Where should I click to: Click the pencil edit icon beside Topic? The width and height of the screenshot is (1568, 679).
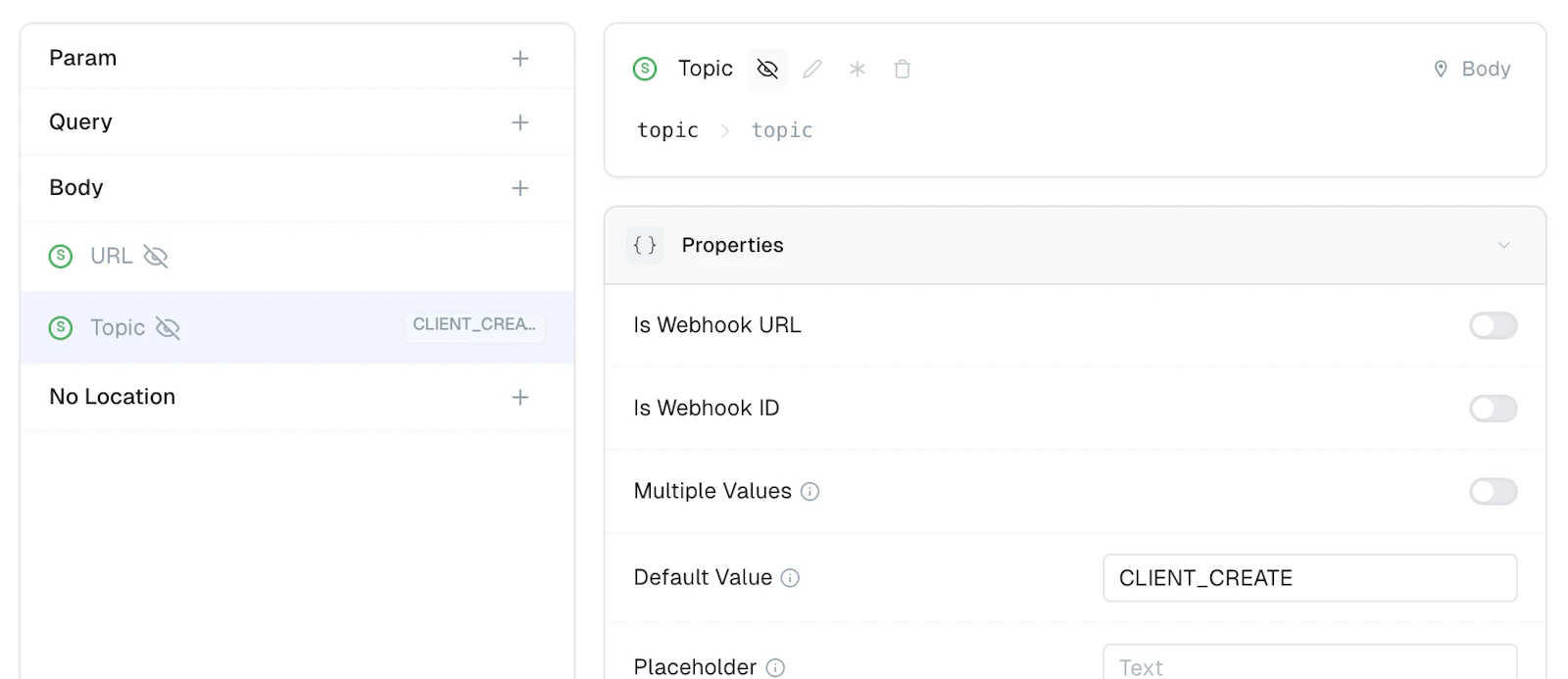(x=812, y=69)
